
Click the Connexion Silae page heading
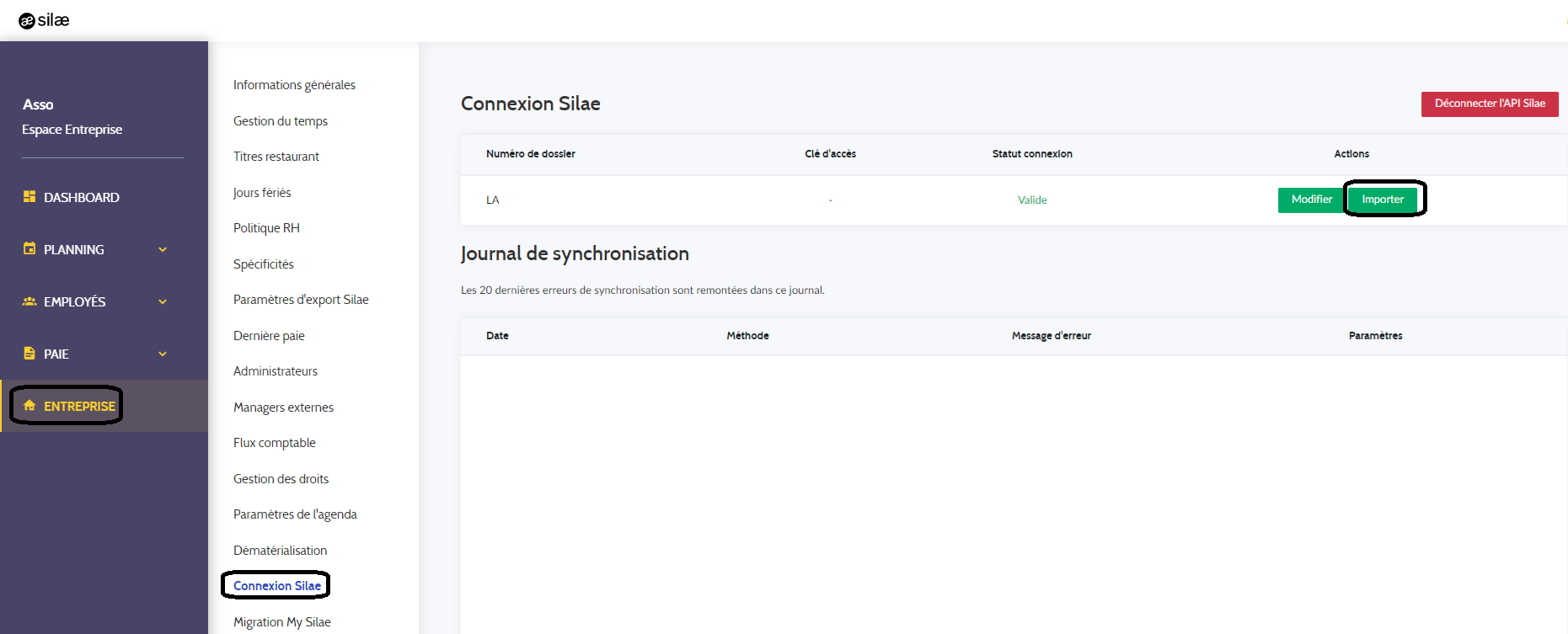[x=531, y=104]
